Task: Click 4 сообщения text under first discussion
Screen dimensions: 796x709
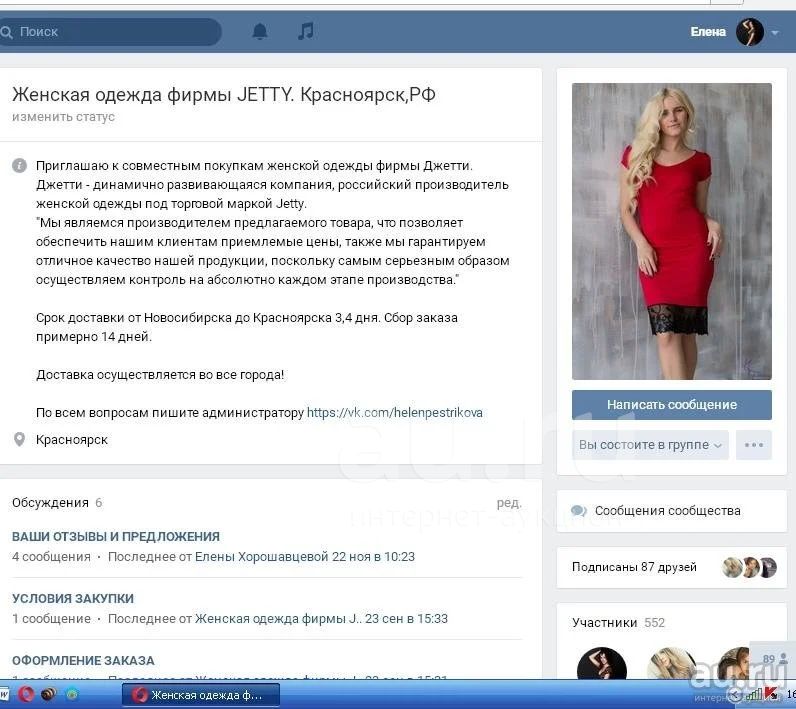Action: pyautogui.click(x=51, y=557)
